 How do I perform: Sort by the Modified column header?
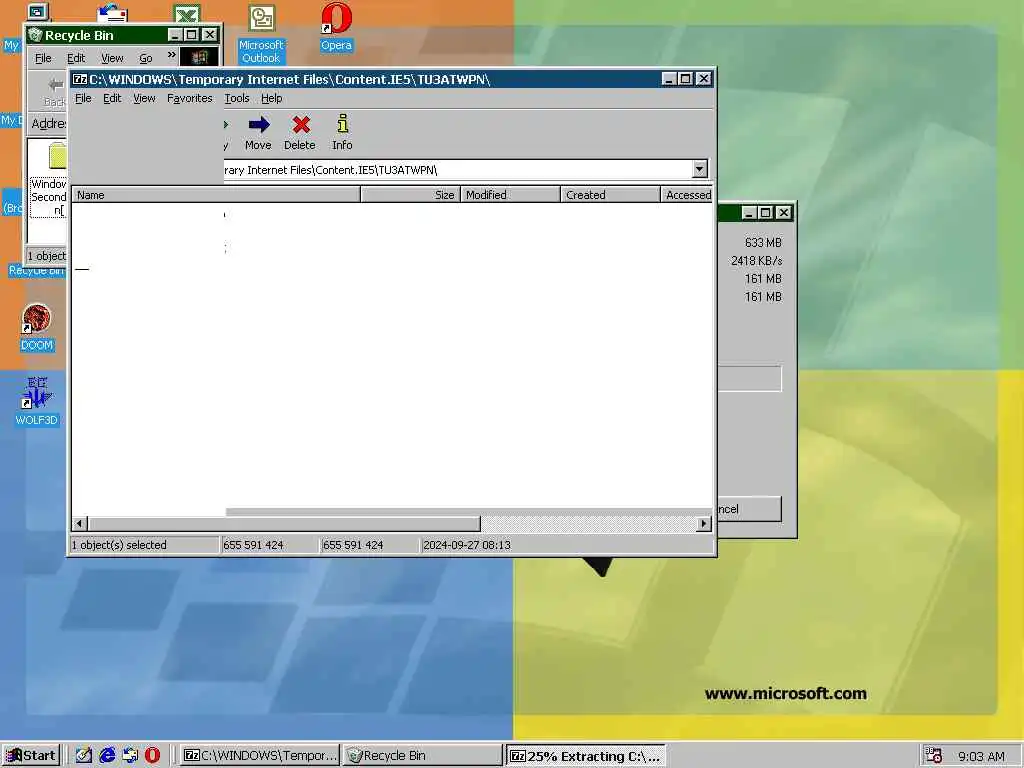(511, 195)
